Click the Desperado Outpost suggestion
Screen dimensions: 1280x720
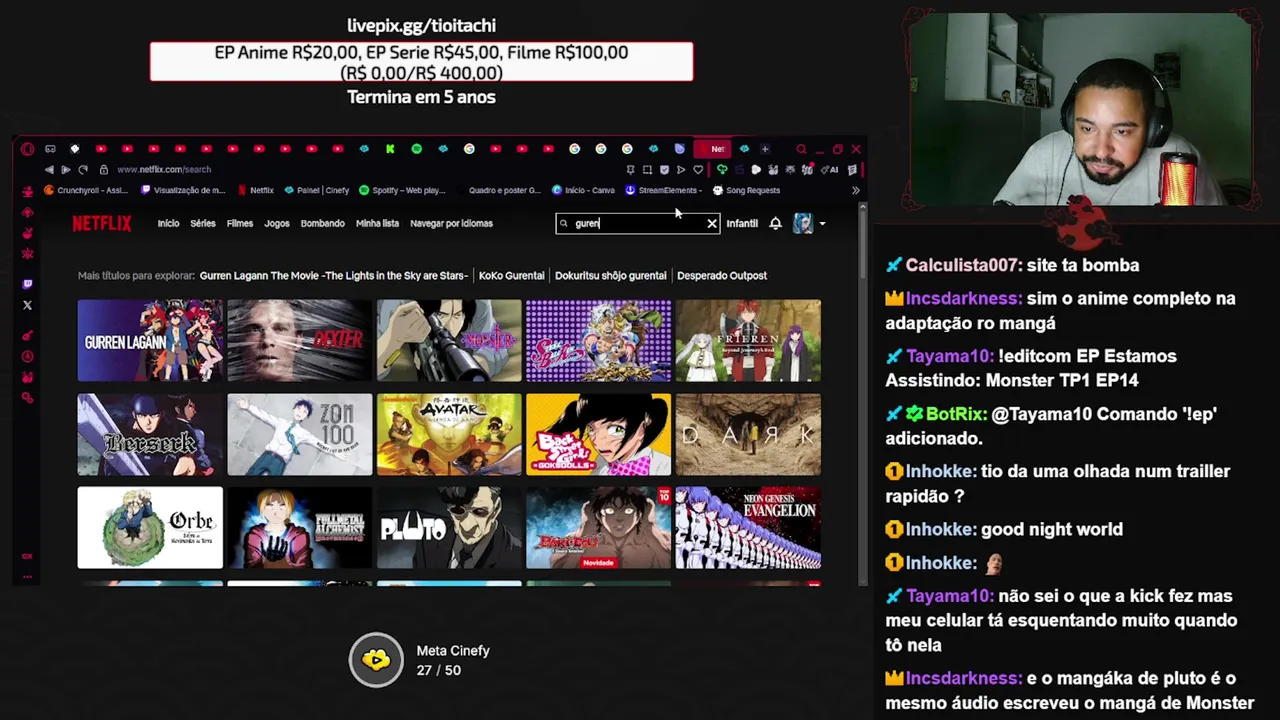point(722,275)
